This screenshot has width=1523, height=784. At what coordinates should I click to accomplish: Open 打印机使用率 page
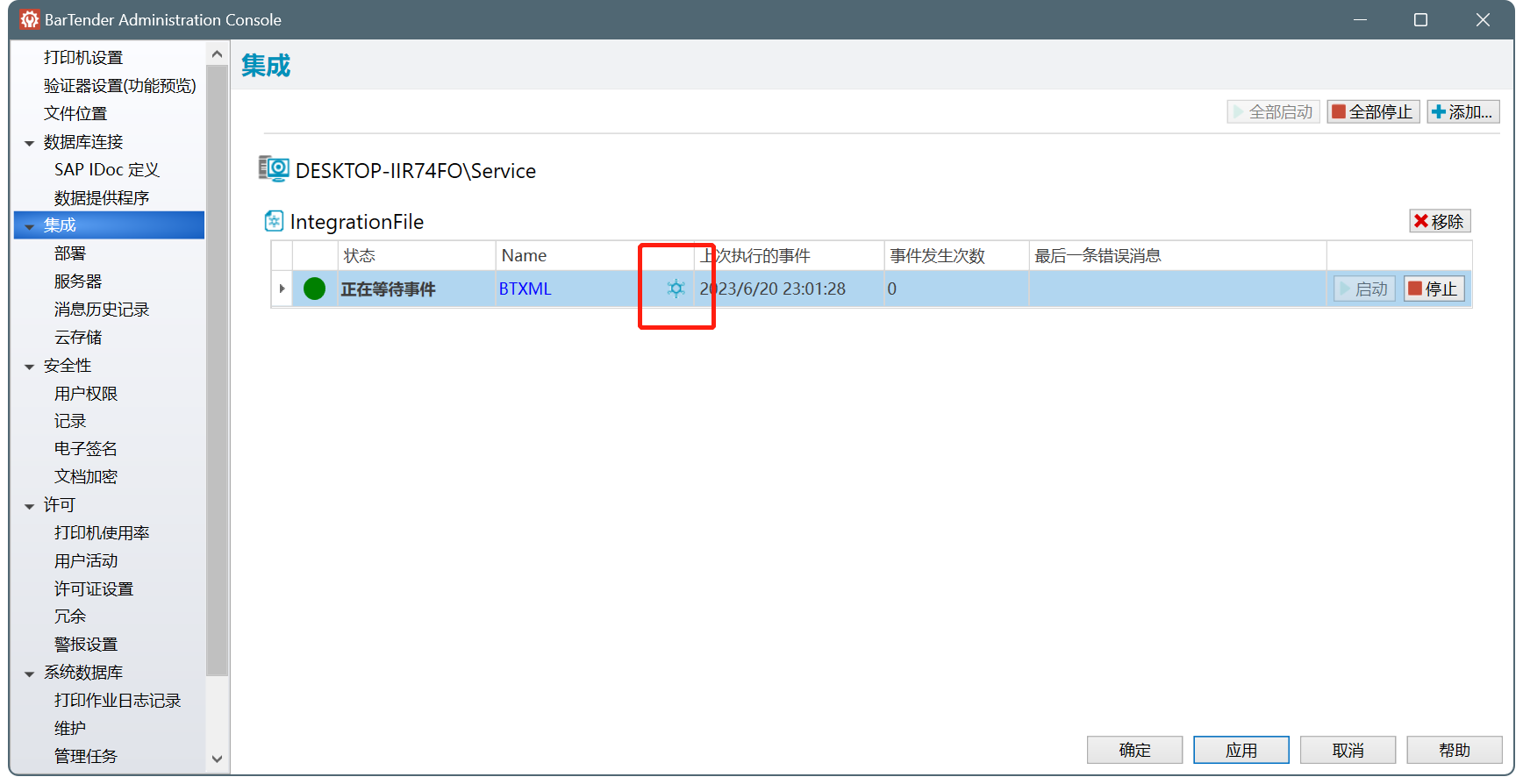(102, 532)
